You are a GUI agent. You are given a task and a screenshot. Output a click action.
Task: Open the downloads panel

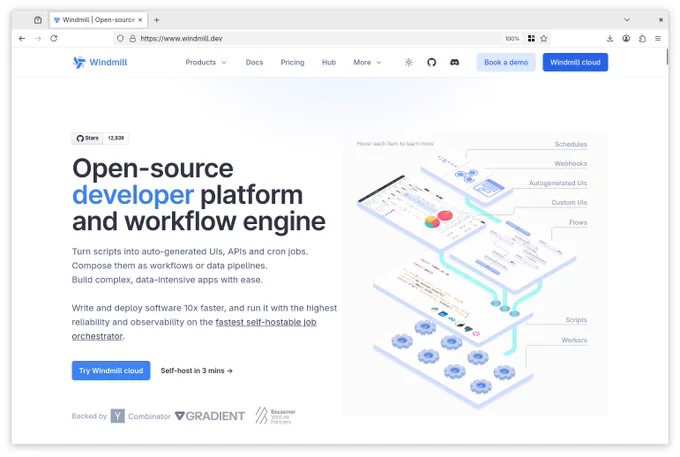tap(610, 39)
